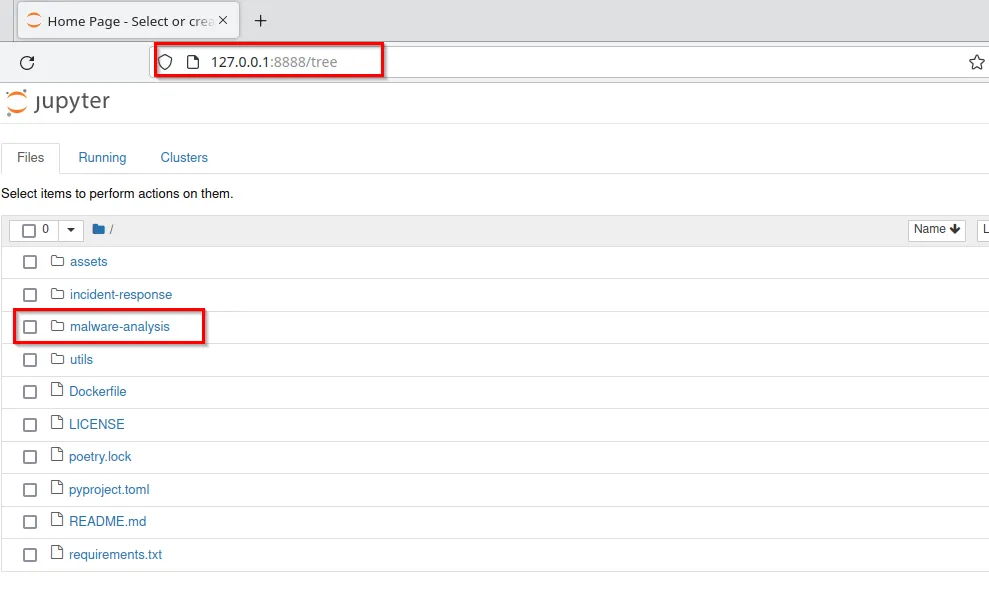Tick the checkbox beside malware-analysis

[30, 327]
